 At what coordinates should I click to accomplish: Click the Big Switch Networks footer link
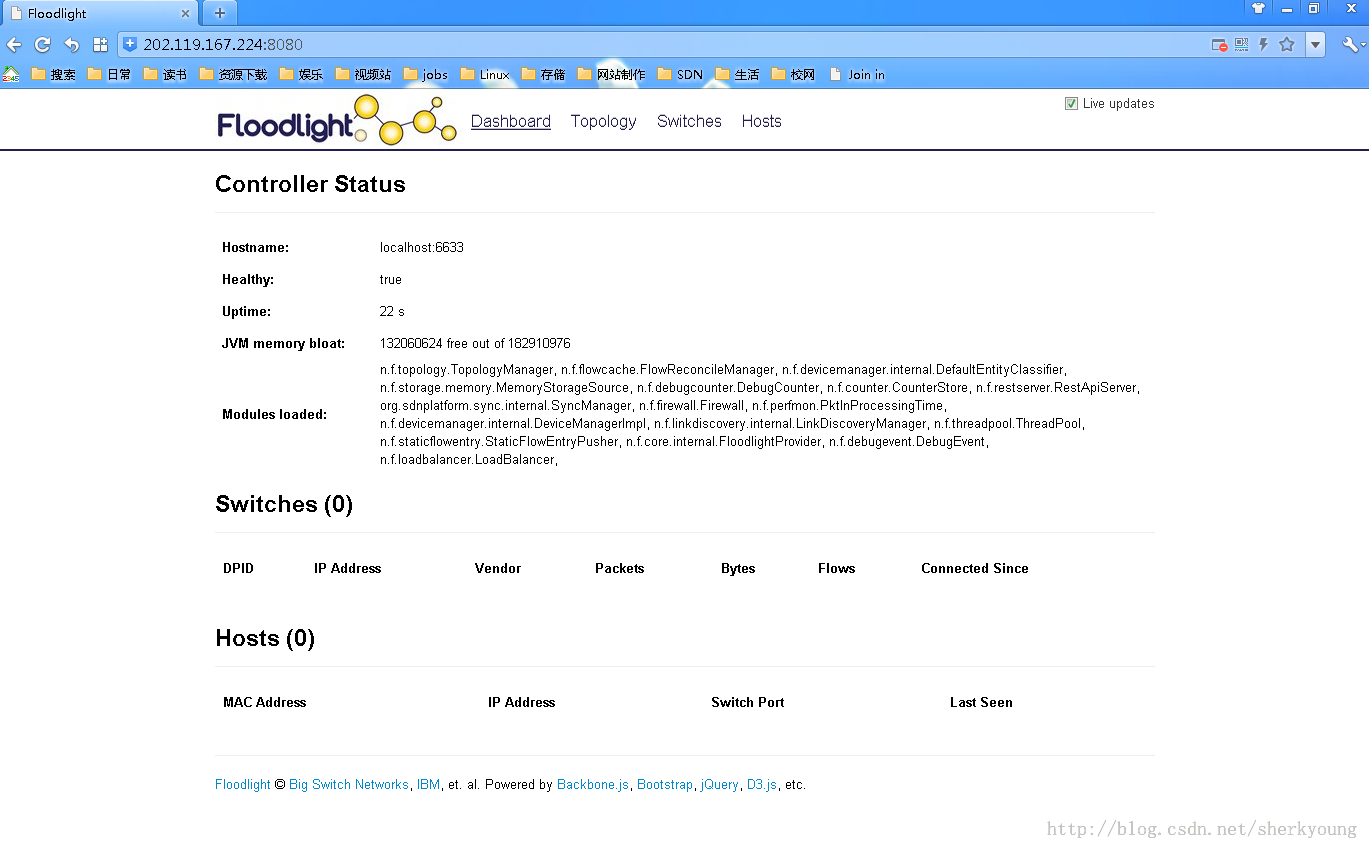(x=348, y=785)
